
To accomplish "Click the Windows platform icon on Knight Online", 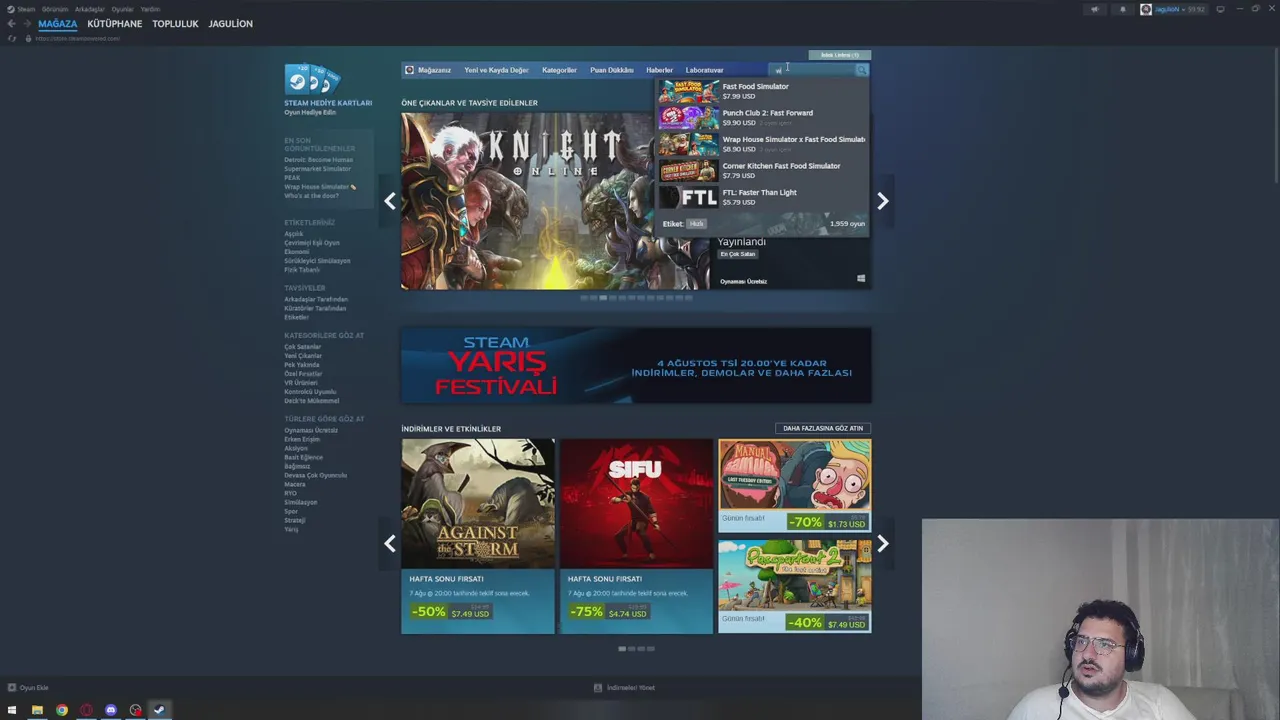I will (x=861, y=279).
